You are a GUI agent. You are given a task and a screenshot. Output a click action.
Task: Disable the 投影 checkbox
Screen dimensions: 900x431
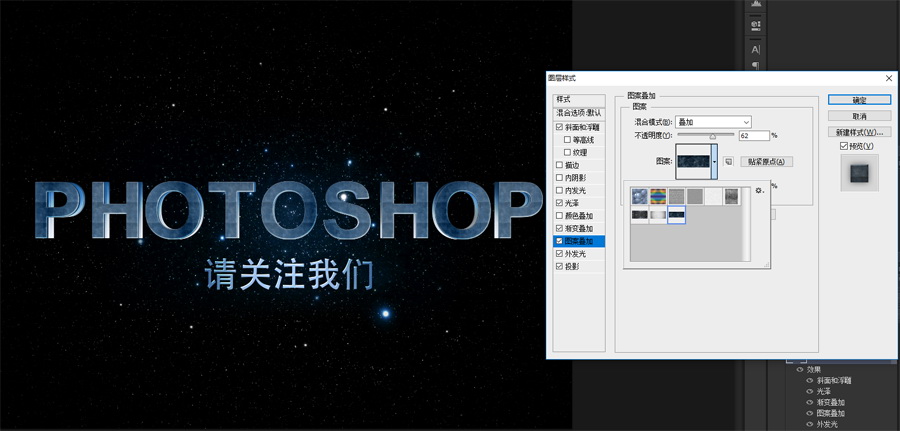tap(560, 266)
